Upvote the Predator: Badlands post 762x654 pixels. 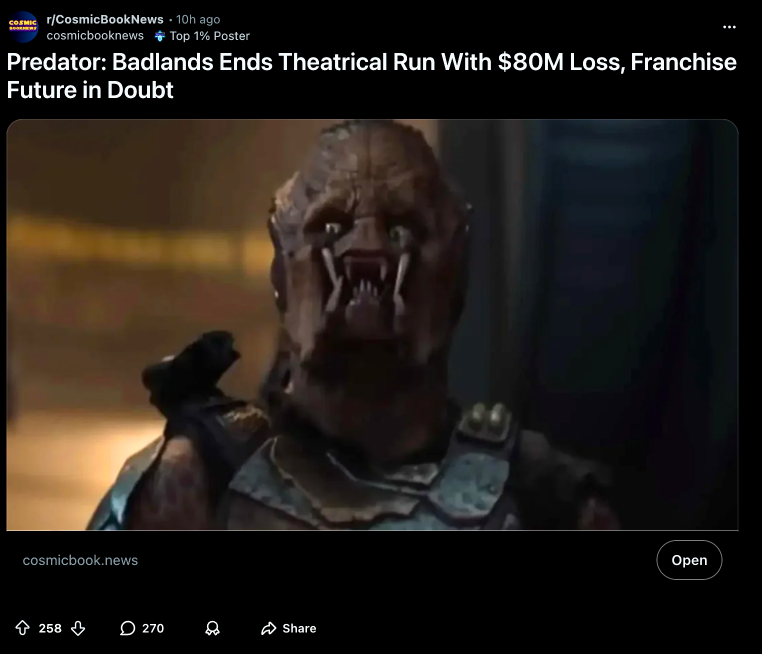[22, 628]
